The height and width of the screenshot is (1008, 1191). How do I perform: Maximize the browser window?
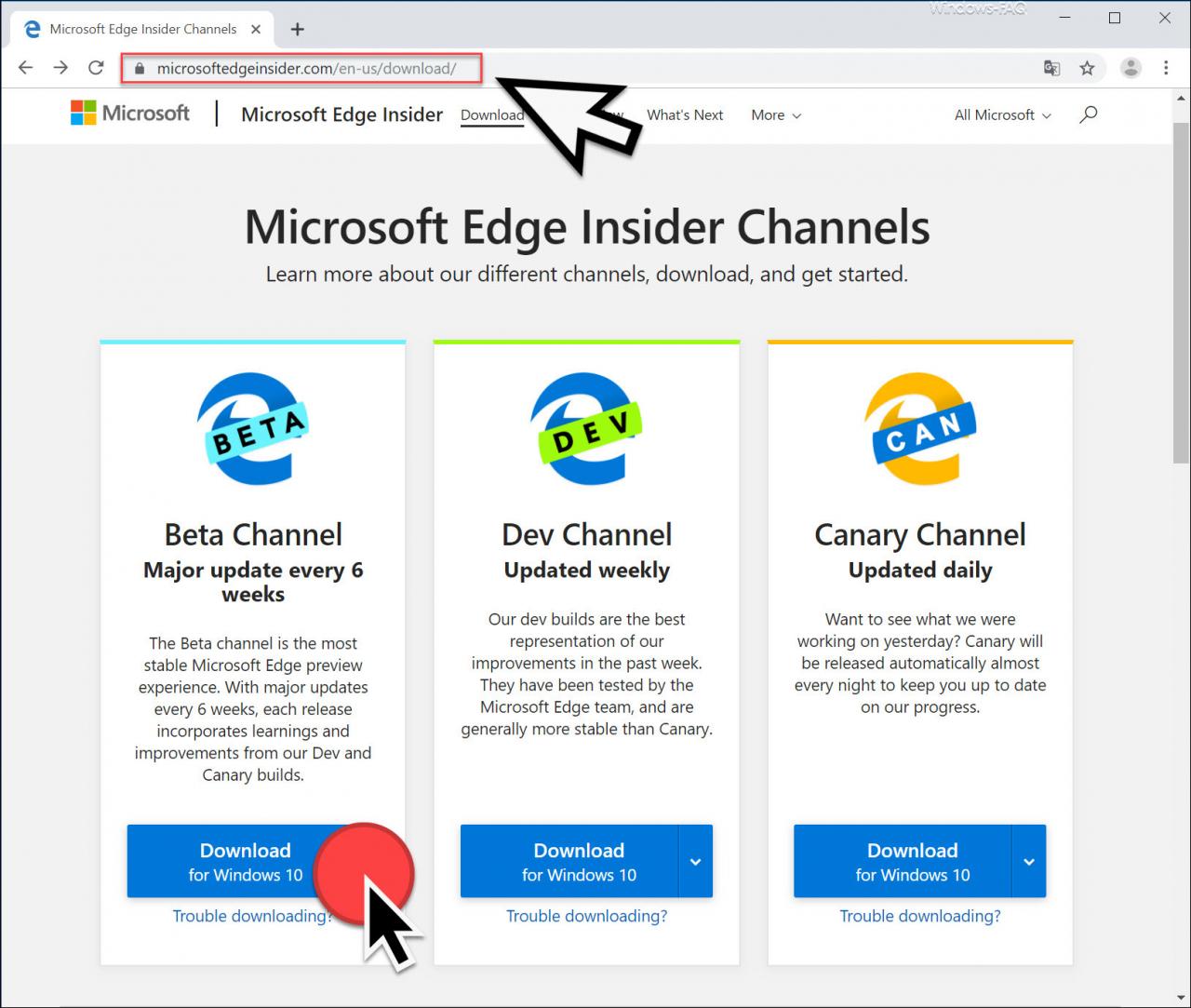[x=1115, y=19]
